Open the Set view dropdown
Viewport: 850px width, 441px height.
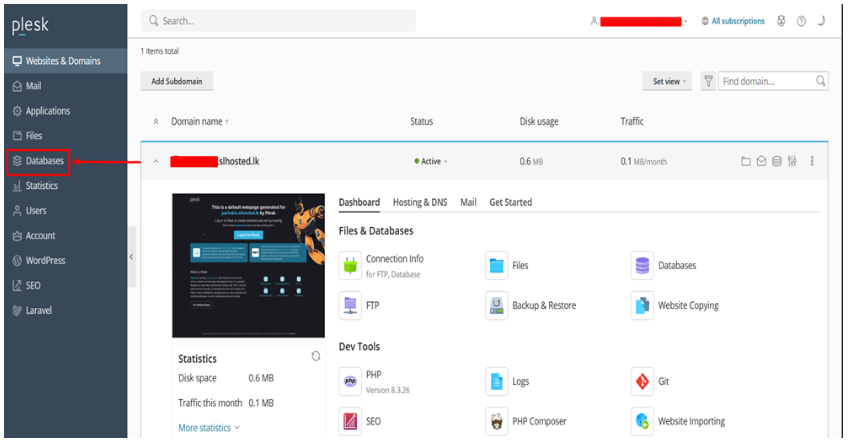tap(669, 81)
